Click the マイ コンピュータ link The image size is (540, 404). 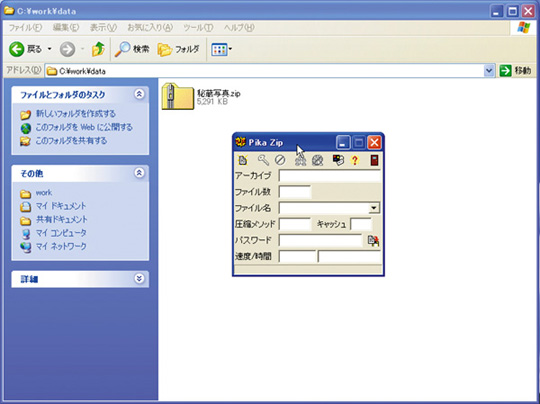tap(61, 233)
